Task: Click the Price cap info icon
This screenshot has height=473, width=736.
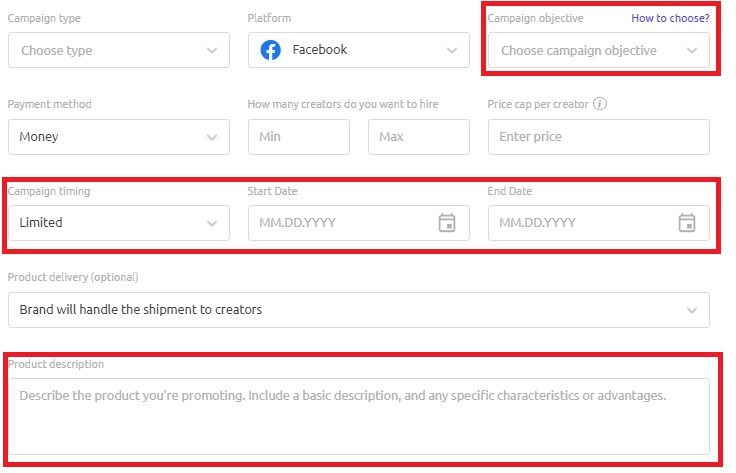Action: tap(600, 104)
